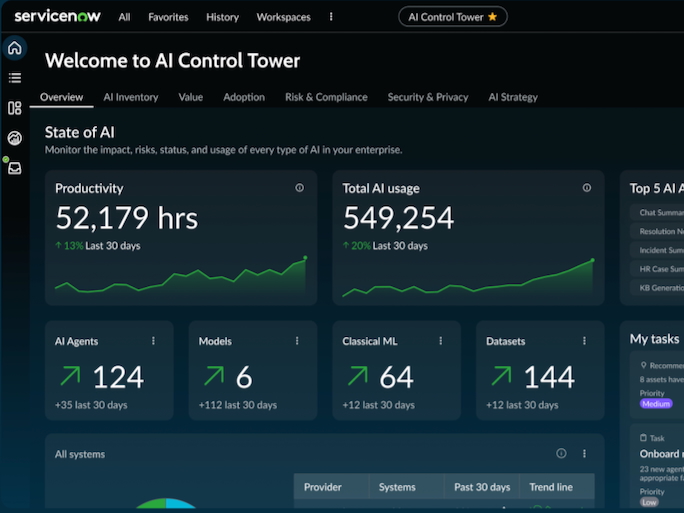Click +112 last 30 days text
The height and width of the screenshot is (513, 684).
[238, 405]
